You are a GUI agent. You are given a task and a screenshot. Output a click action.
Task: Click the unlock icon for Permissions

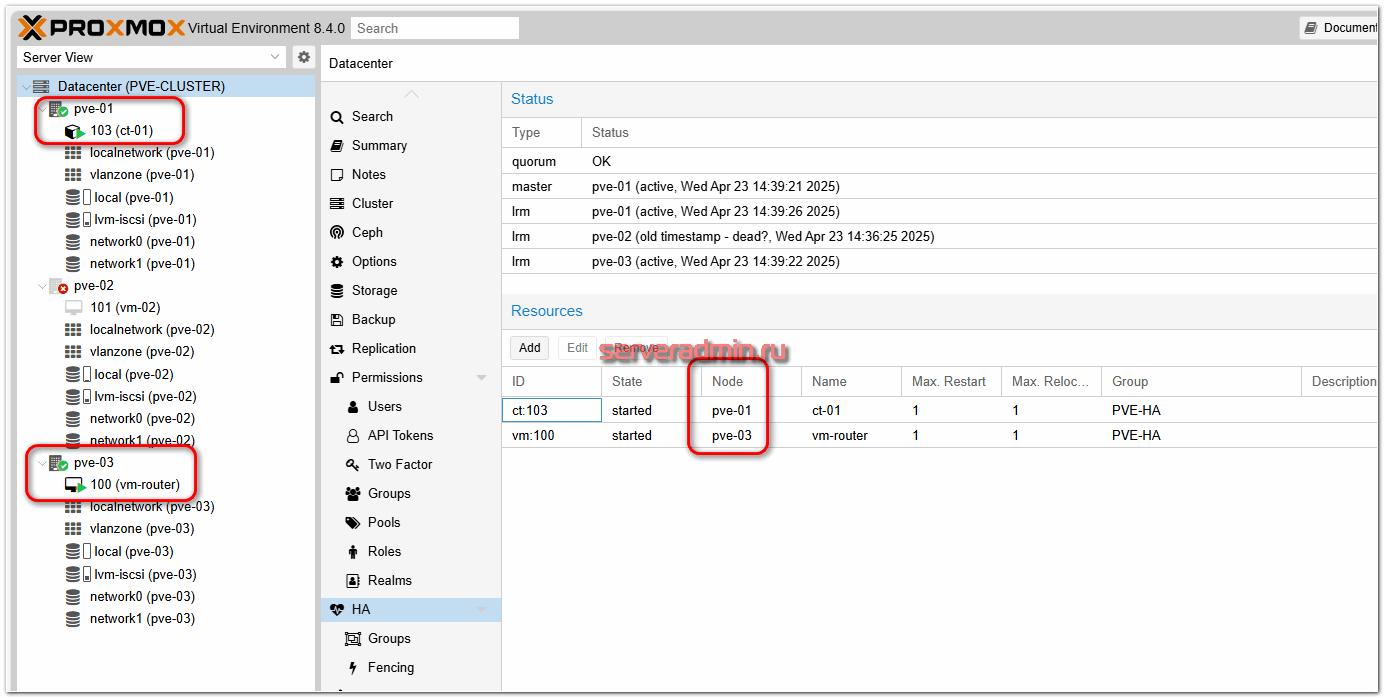pos(337,378)
